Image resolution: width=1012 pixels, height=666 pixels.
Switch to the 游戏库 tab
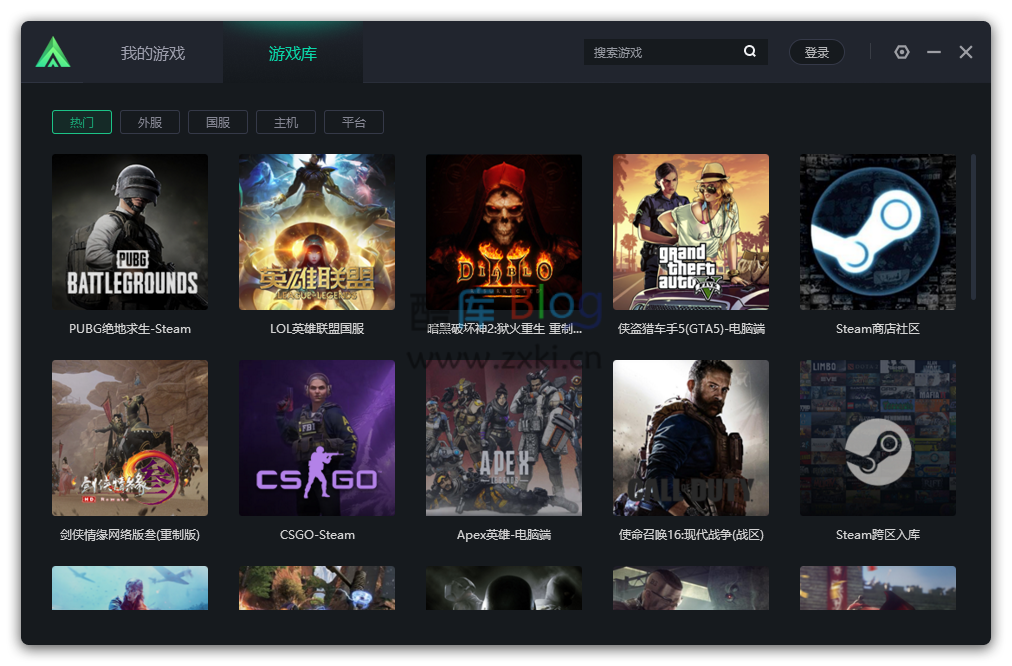(293, 53)
